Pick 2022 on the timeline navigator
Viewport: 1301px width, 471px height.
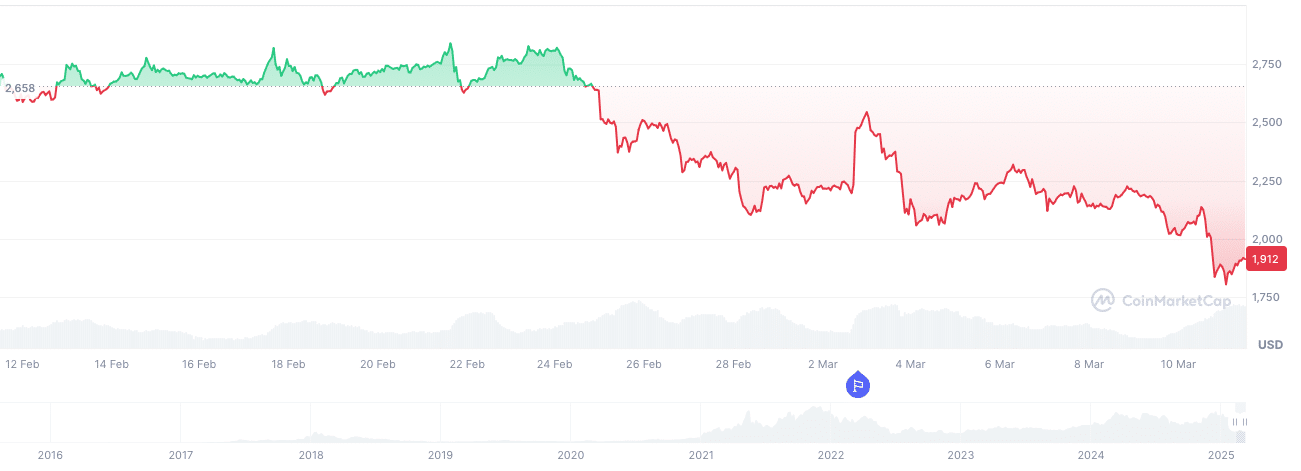831,455
